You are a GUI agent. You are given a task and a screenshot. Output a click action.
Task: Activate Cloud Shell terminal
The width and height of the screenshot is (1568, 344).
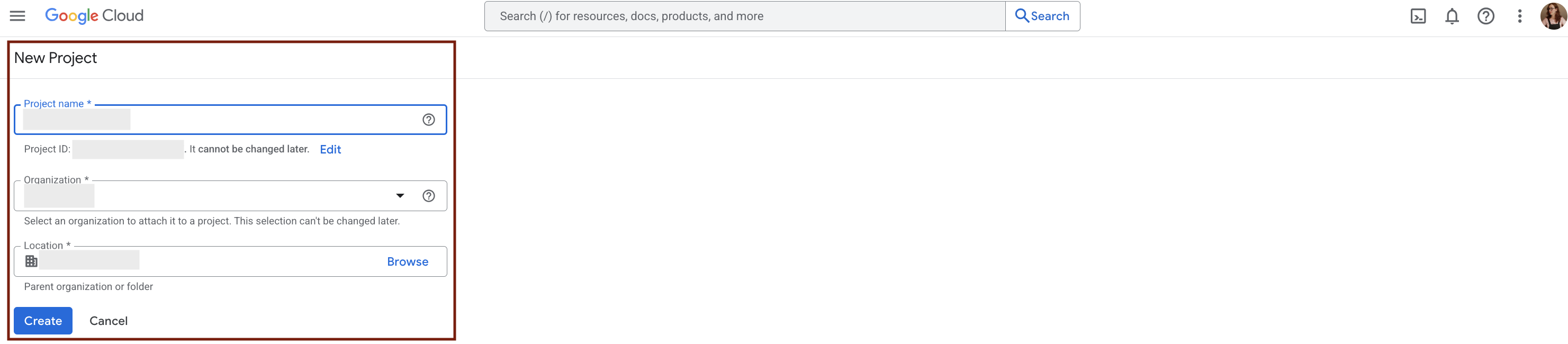1418,16
